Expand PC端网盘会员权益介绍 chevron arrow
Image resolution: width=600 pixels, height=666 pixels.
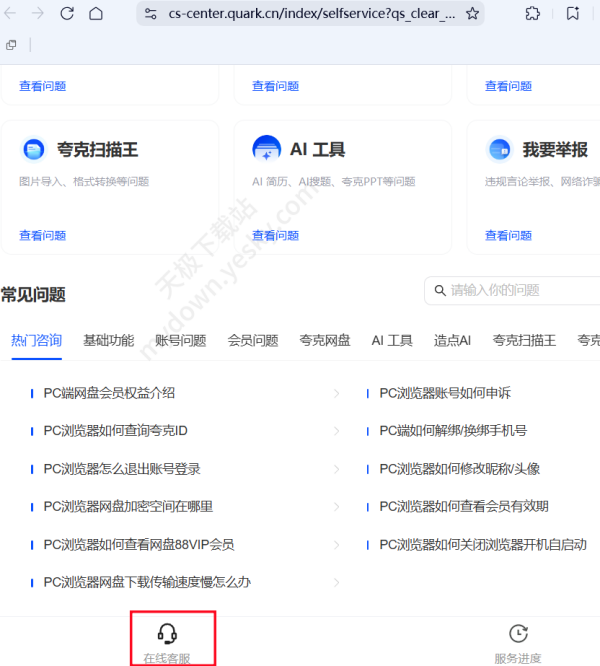pos(336,393)
